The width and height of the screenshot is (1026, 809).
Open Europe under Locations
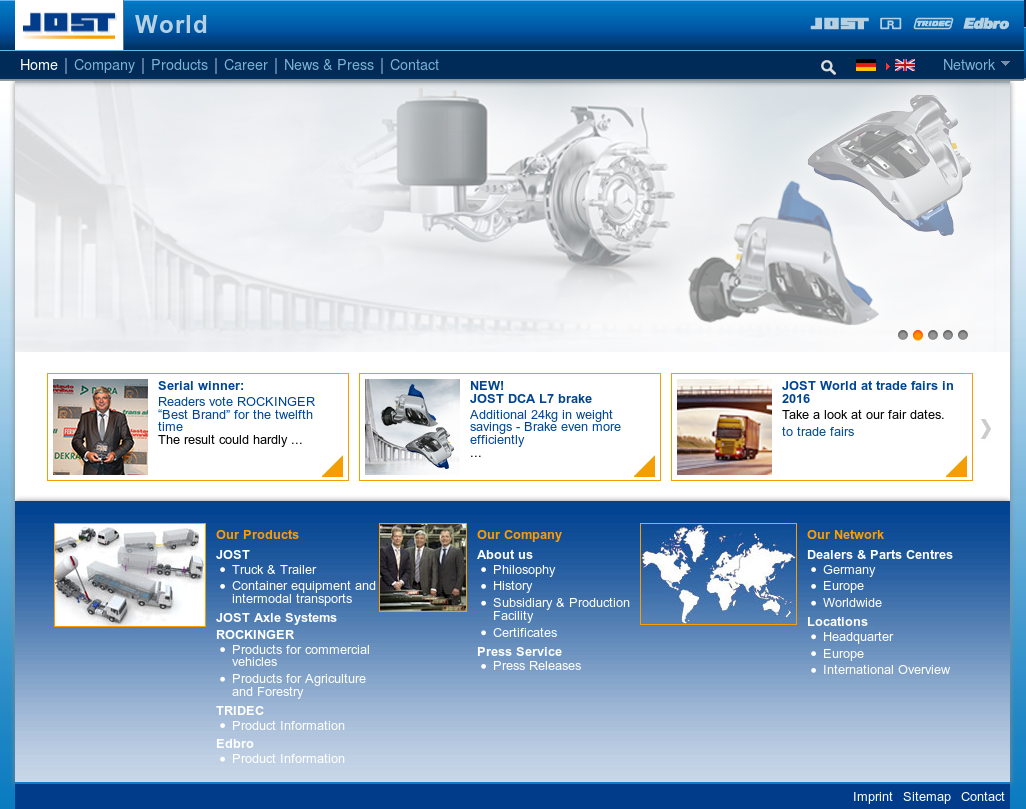(843, 654)
